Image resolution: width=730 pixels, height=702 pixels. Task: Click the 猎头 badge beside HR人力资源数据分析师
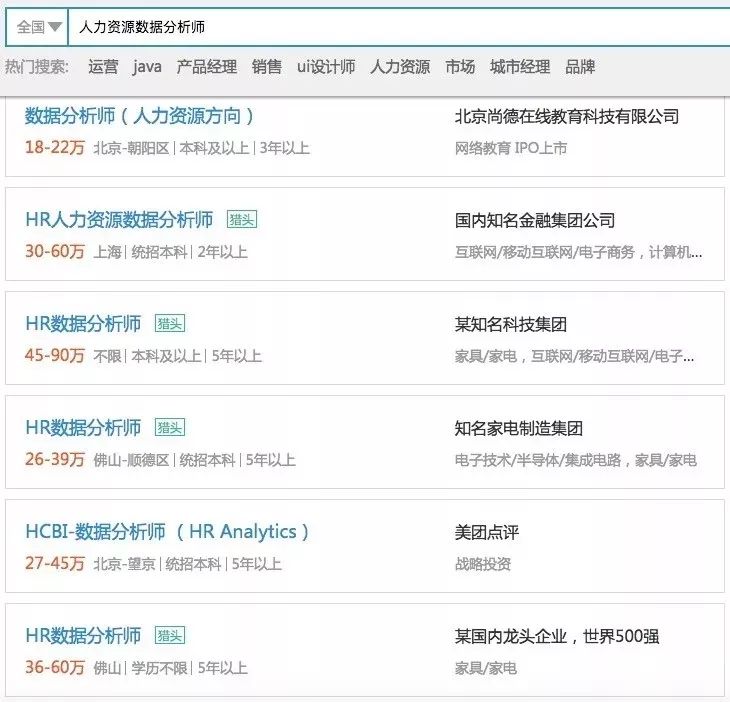pos(242,219)
